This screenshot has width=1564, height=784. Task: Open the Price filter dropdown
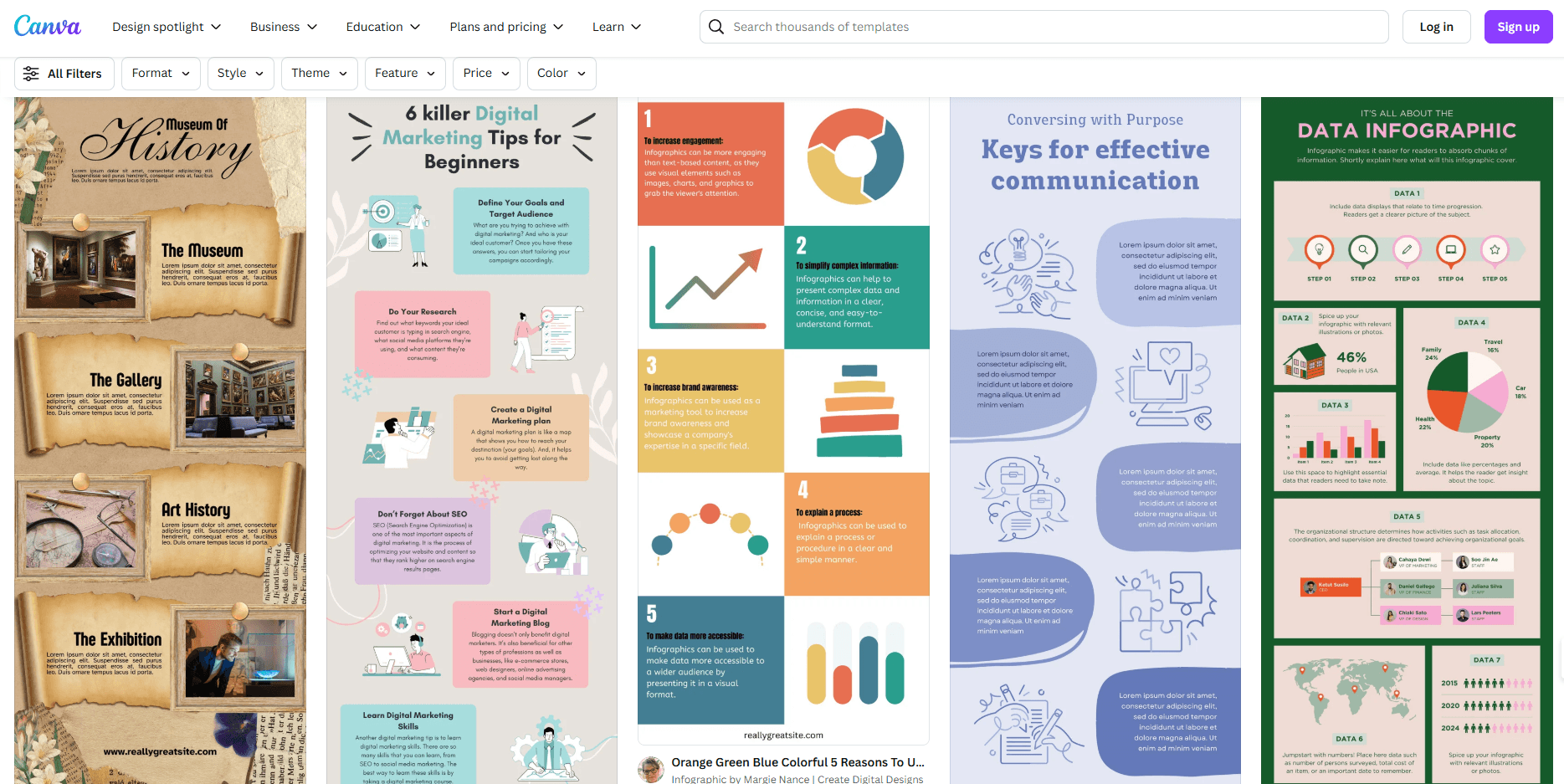(x=486, y=74)
